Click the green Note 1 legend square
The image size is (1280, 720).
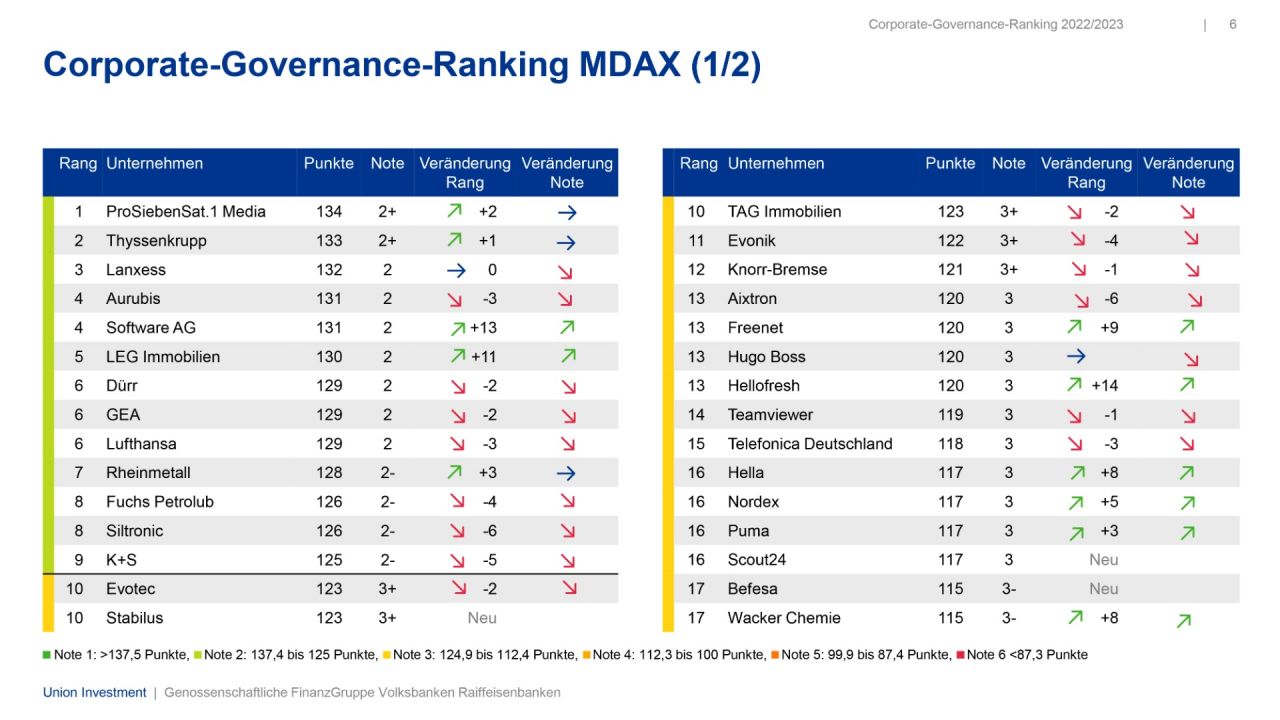click(x=46, y=654)
